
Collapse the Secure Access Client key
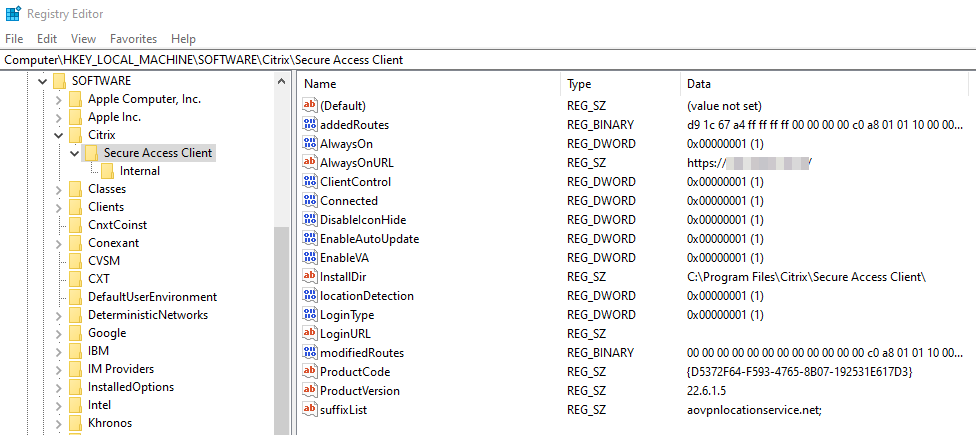coord(75,152)
